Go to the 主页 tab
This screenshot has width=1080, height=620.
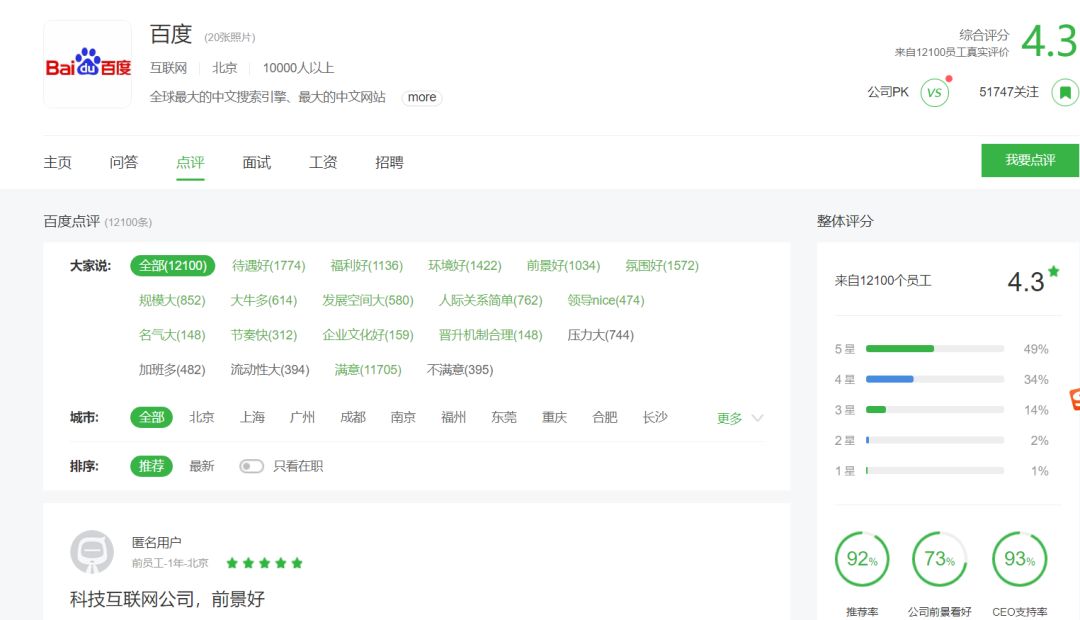pos(57,163)
